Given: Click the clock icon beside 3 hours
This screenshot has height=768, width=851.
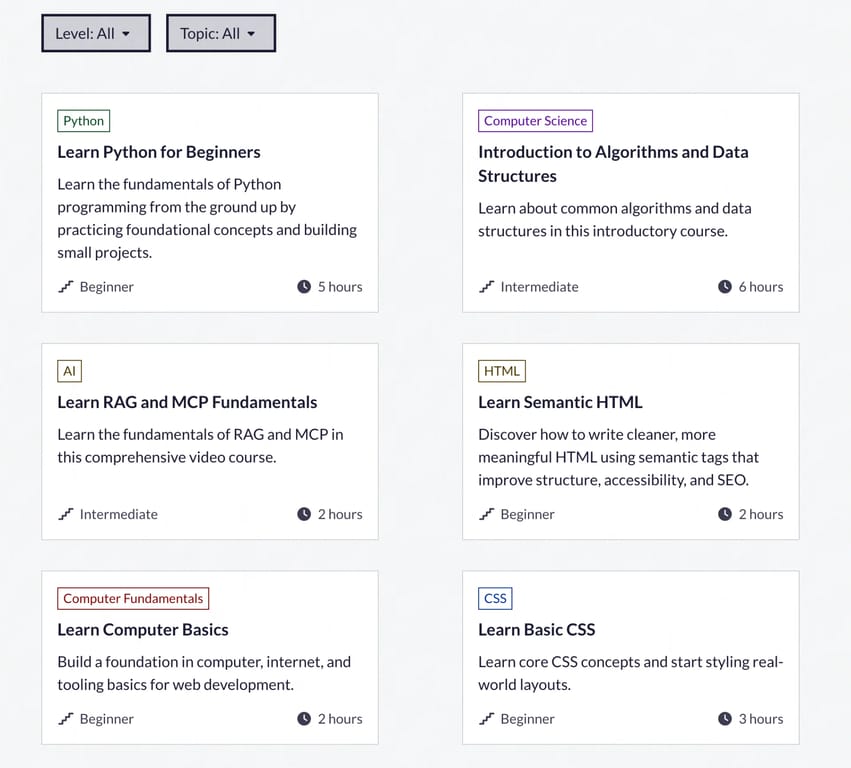Looking at the screenshot, I should click(725, 718).
